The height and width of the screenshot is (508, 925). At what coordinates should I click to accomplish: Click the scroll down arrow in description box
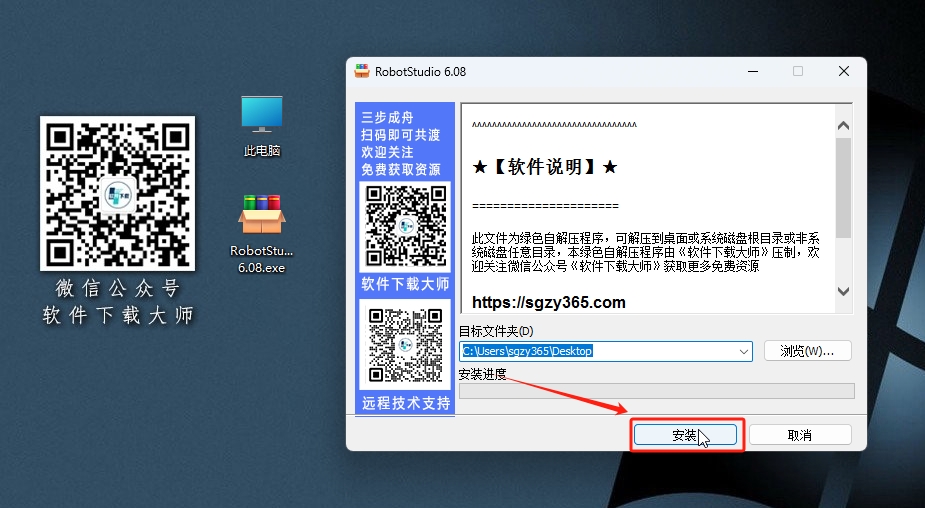[844, 291]
